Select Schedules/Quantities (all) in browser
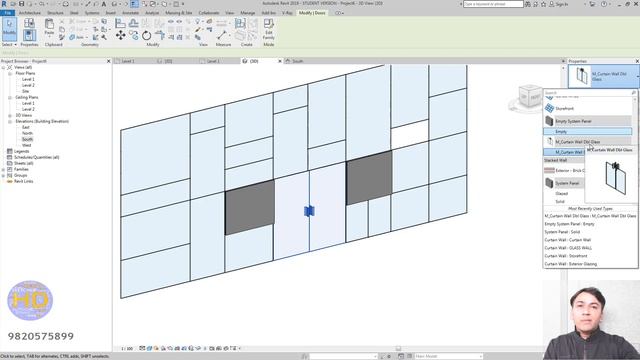 (x=36, y=157)
